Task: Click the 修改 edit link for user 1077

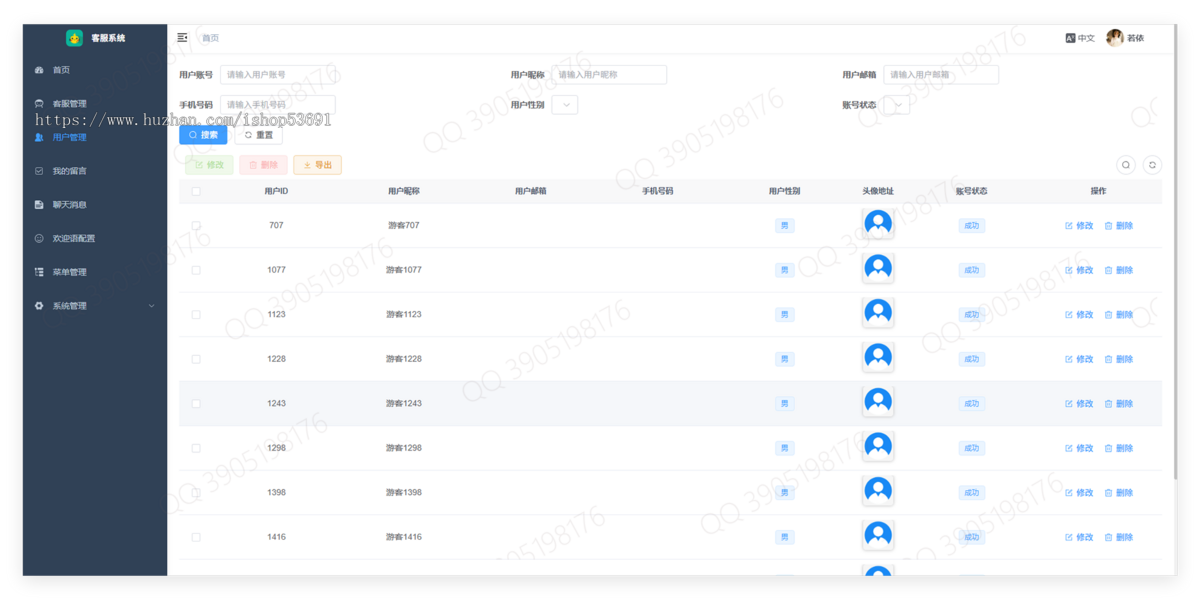Action: point(1079,270)
